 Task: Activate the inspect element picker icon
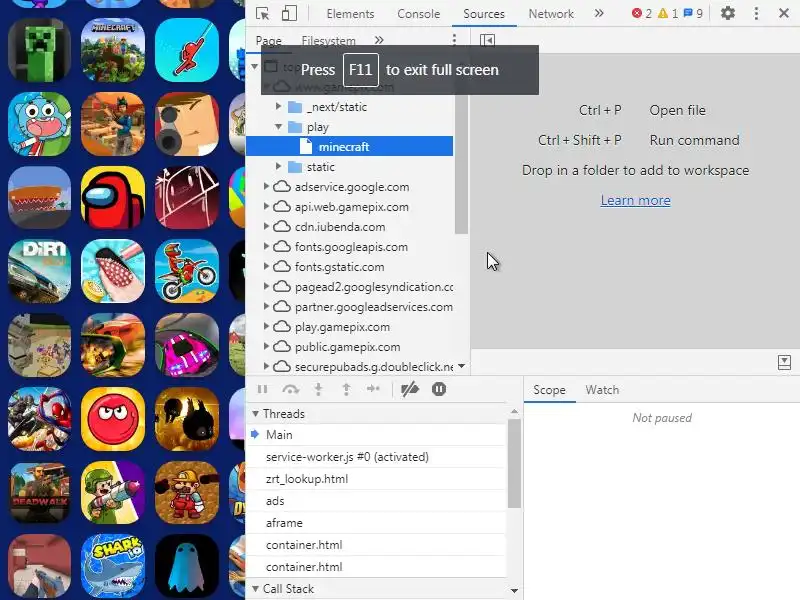[262, 13]
